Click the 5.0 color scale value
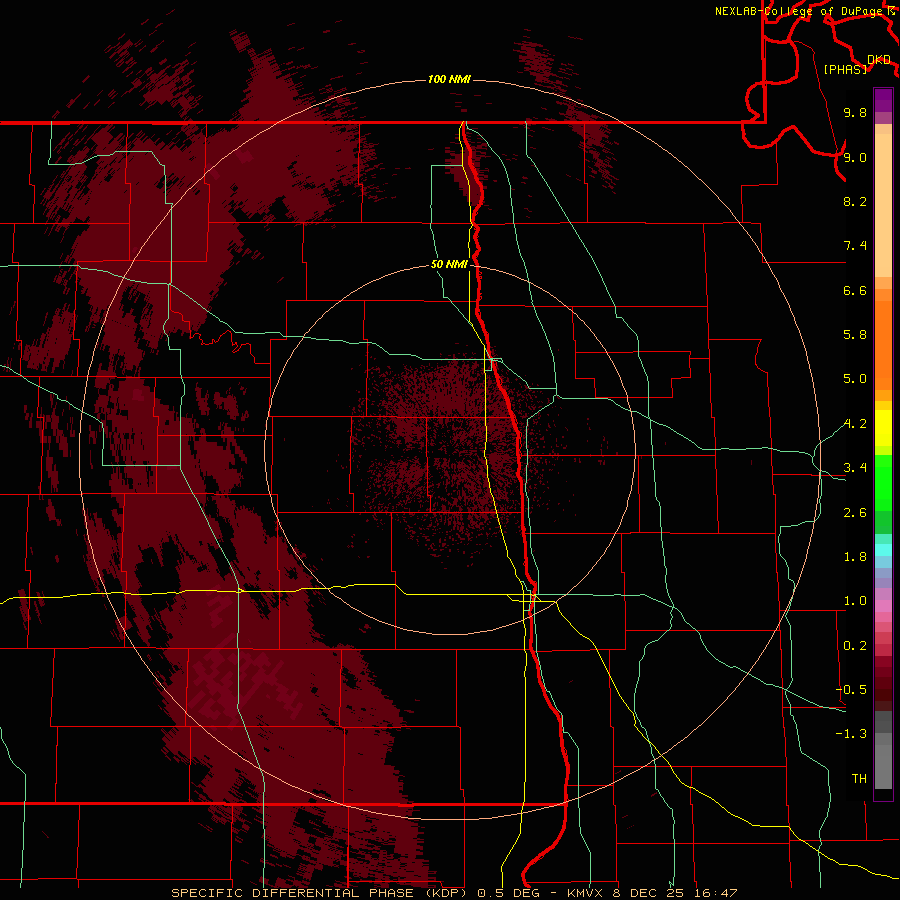Screen dimensions: 900x900 (x=855, y=379)
